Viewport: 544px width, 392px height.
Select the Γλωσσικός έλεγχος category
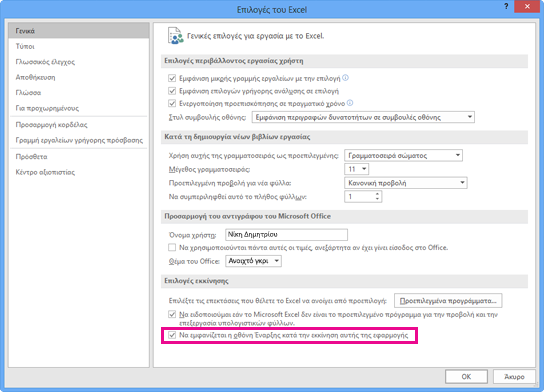tap(79, 62)
